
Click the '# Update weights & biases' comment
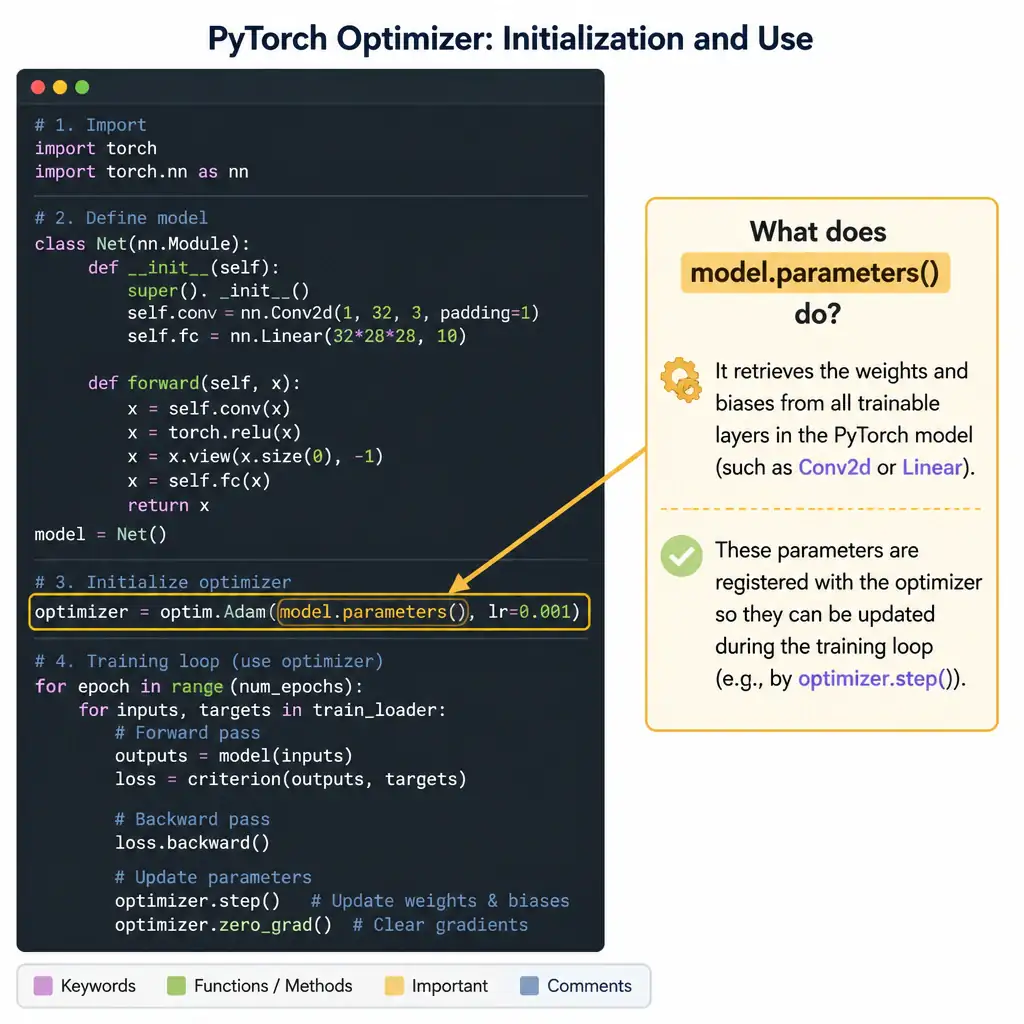coord(440,901)
